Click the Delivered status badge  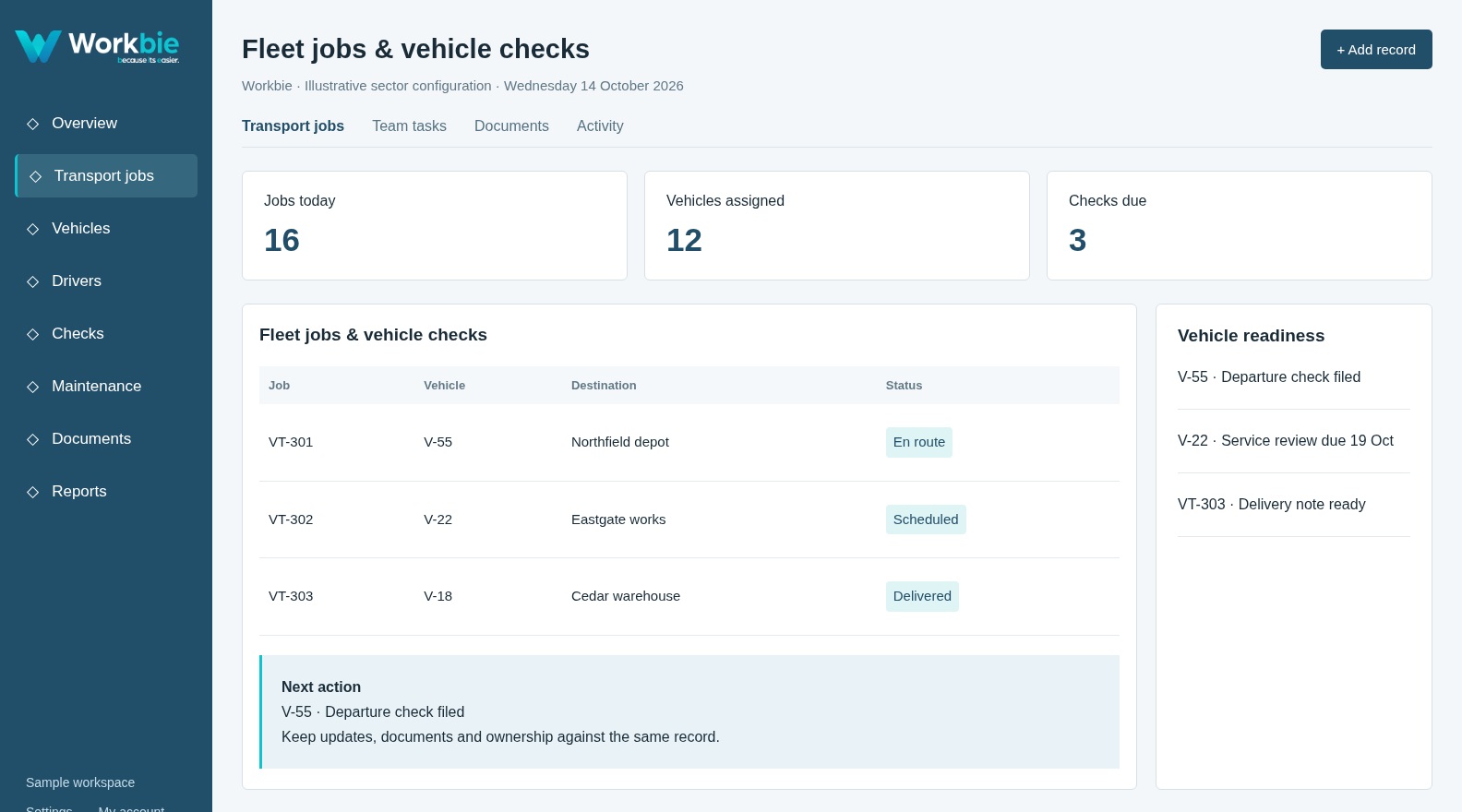pyautogui.click(x=922, y=596)
